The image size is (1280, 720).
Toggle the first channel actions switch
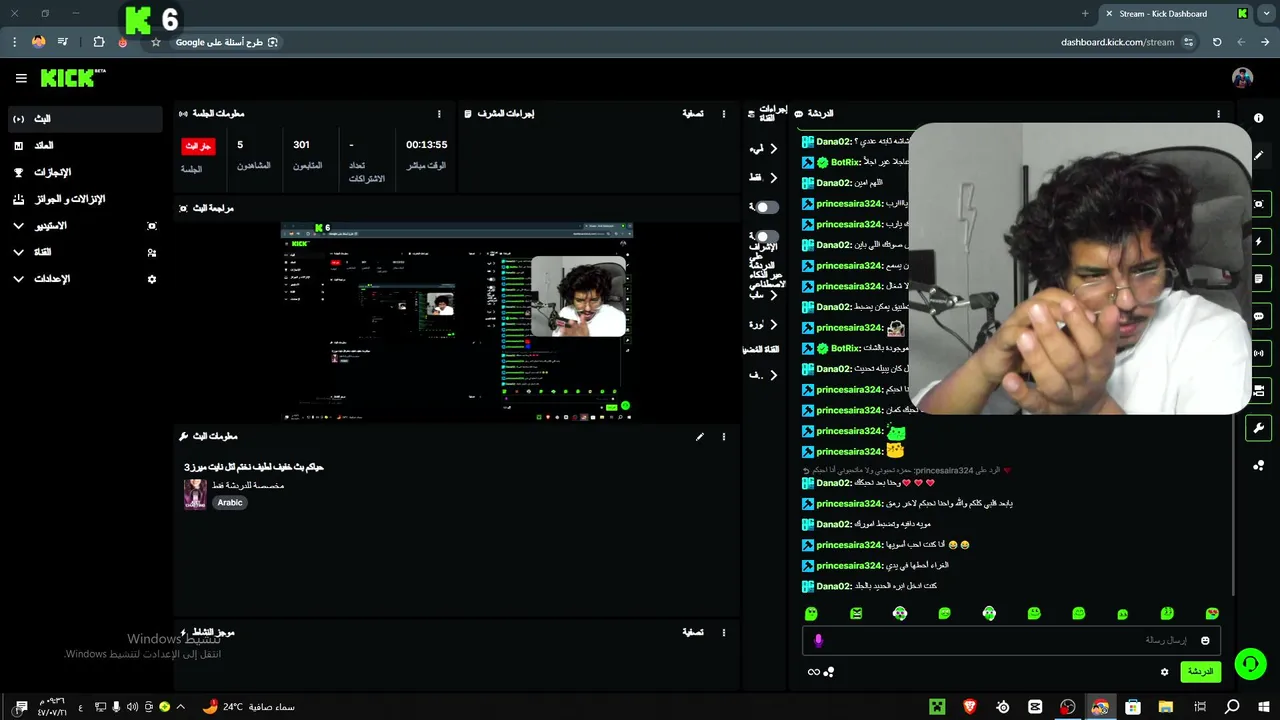[x=765, y=207]
